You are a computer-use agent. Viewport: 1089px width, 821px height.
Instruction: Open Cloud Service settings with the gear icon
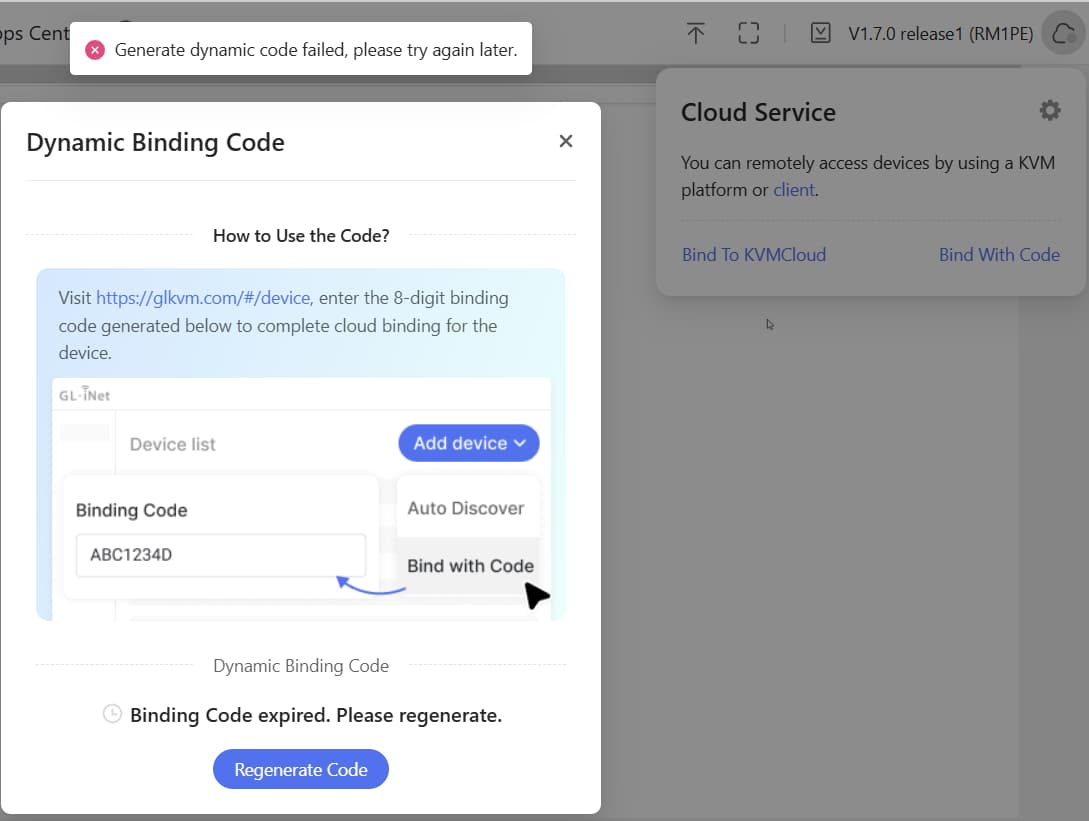tap(1049, 110)
